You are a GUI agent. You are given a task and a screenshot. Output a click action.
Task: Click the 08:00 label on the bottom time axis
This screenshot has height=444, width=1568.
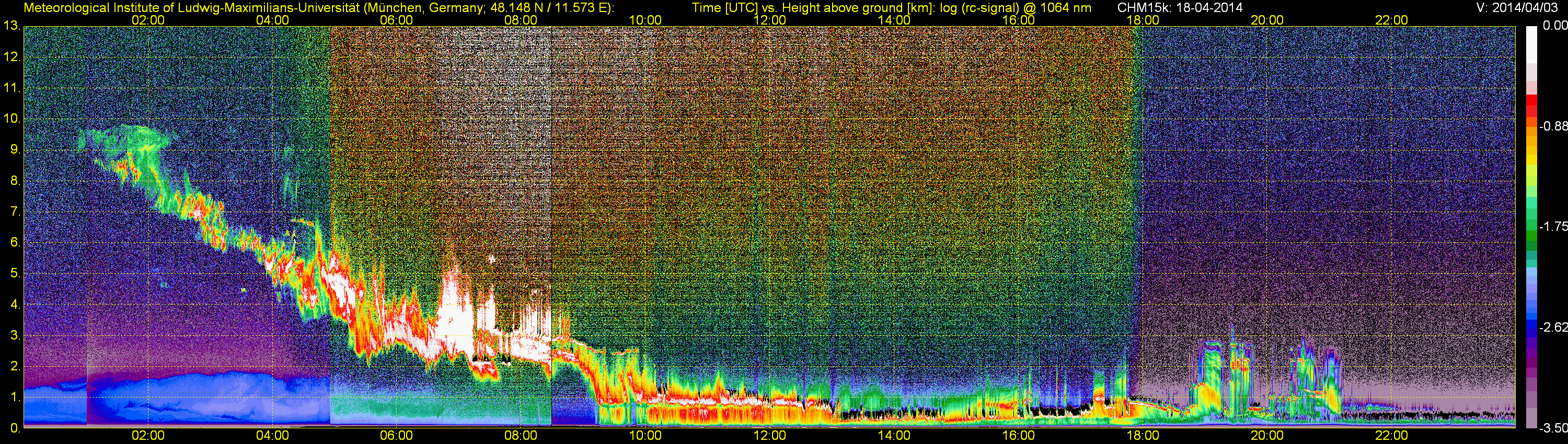pos(521,436)
